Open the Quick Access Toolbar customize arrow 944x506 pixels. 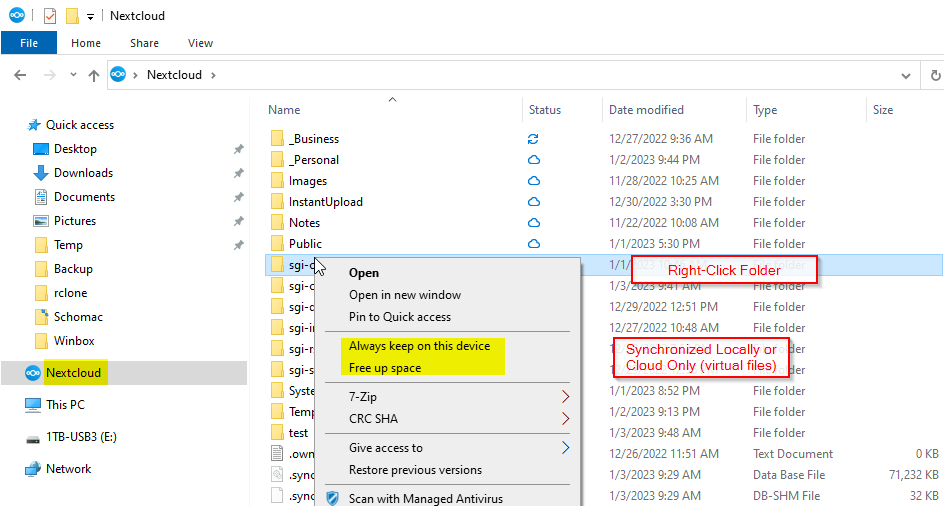90,17
